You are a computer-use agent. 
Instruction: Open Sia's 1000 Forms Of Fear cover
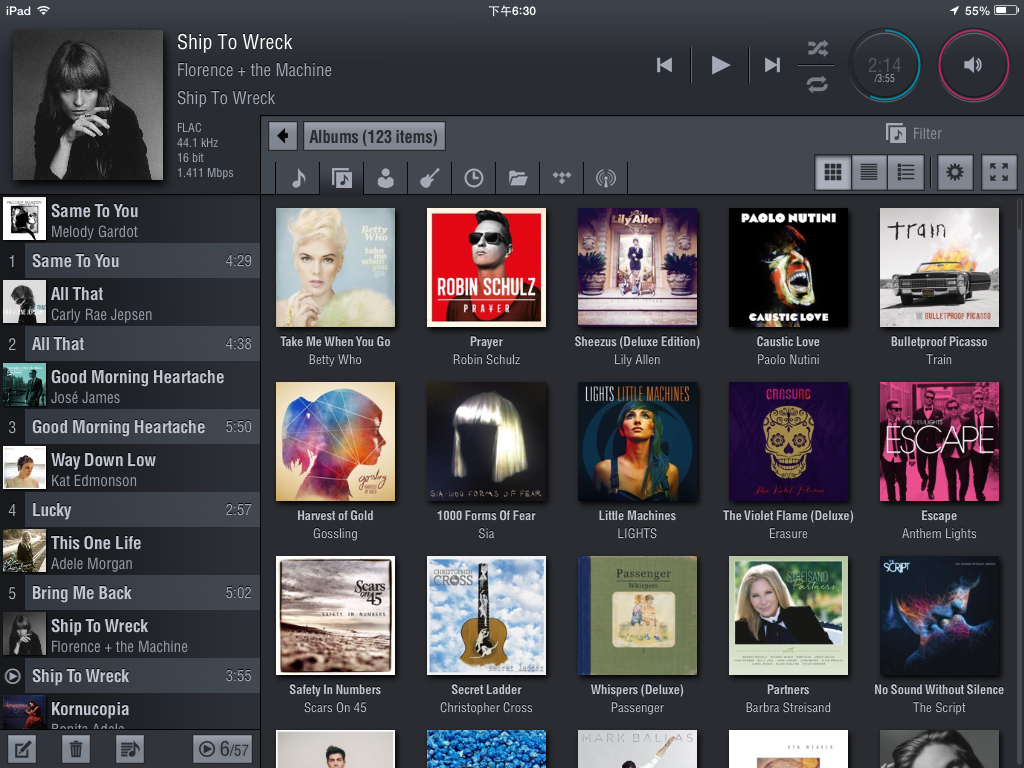(487, 441)
